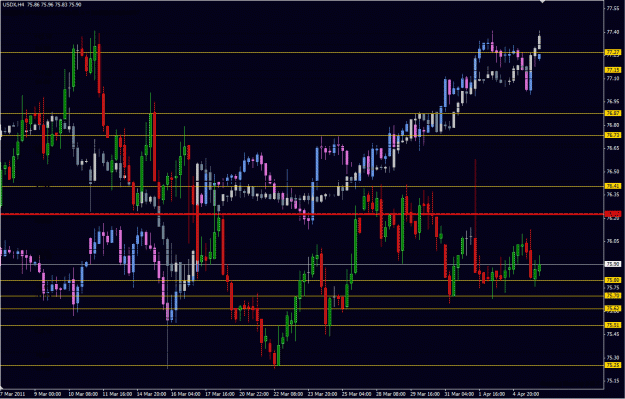Click the yellow 77.27 price label

pos(613,52)
